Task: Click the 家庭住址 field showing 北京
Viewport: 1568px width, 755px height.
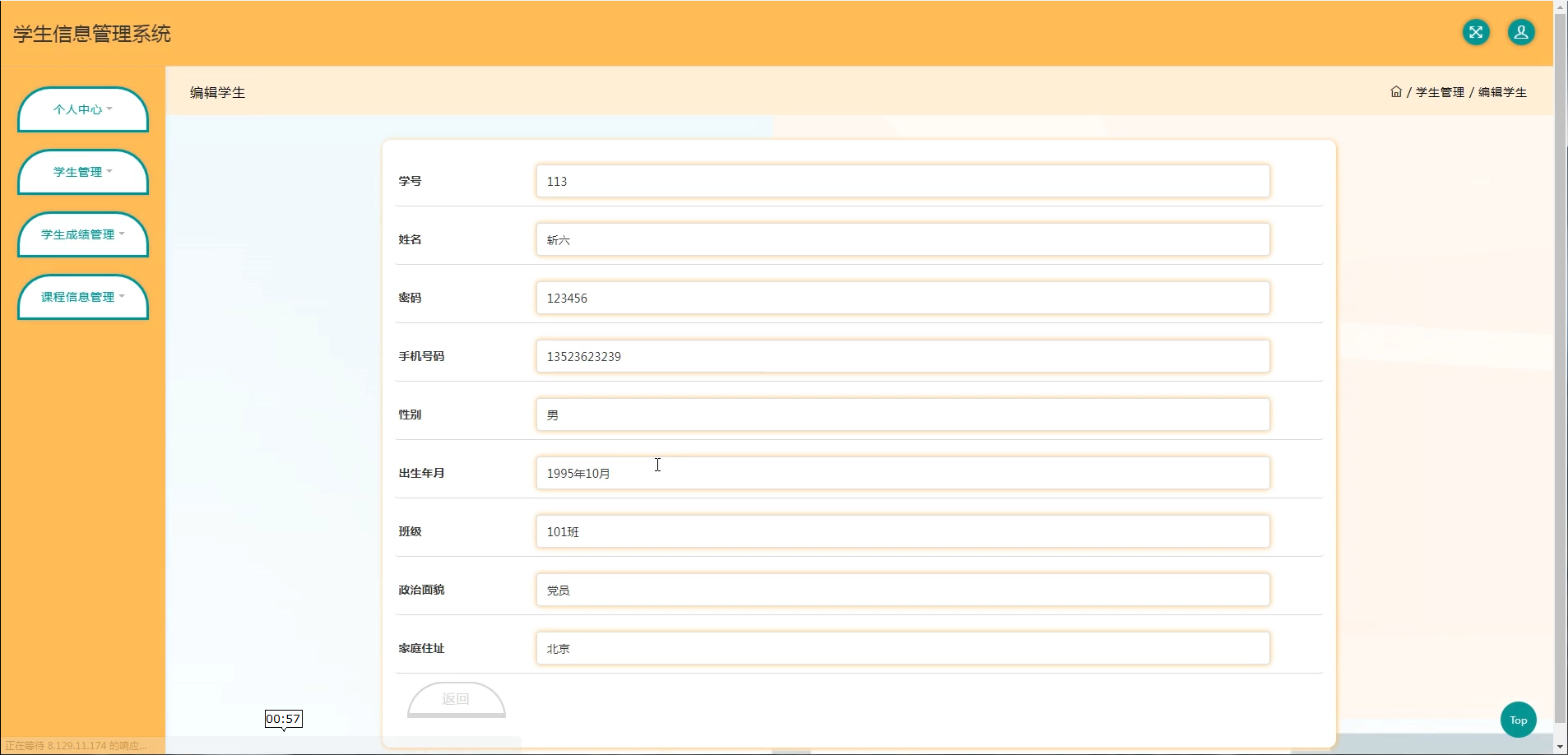Action: 902,648
